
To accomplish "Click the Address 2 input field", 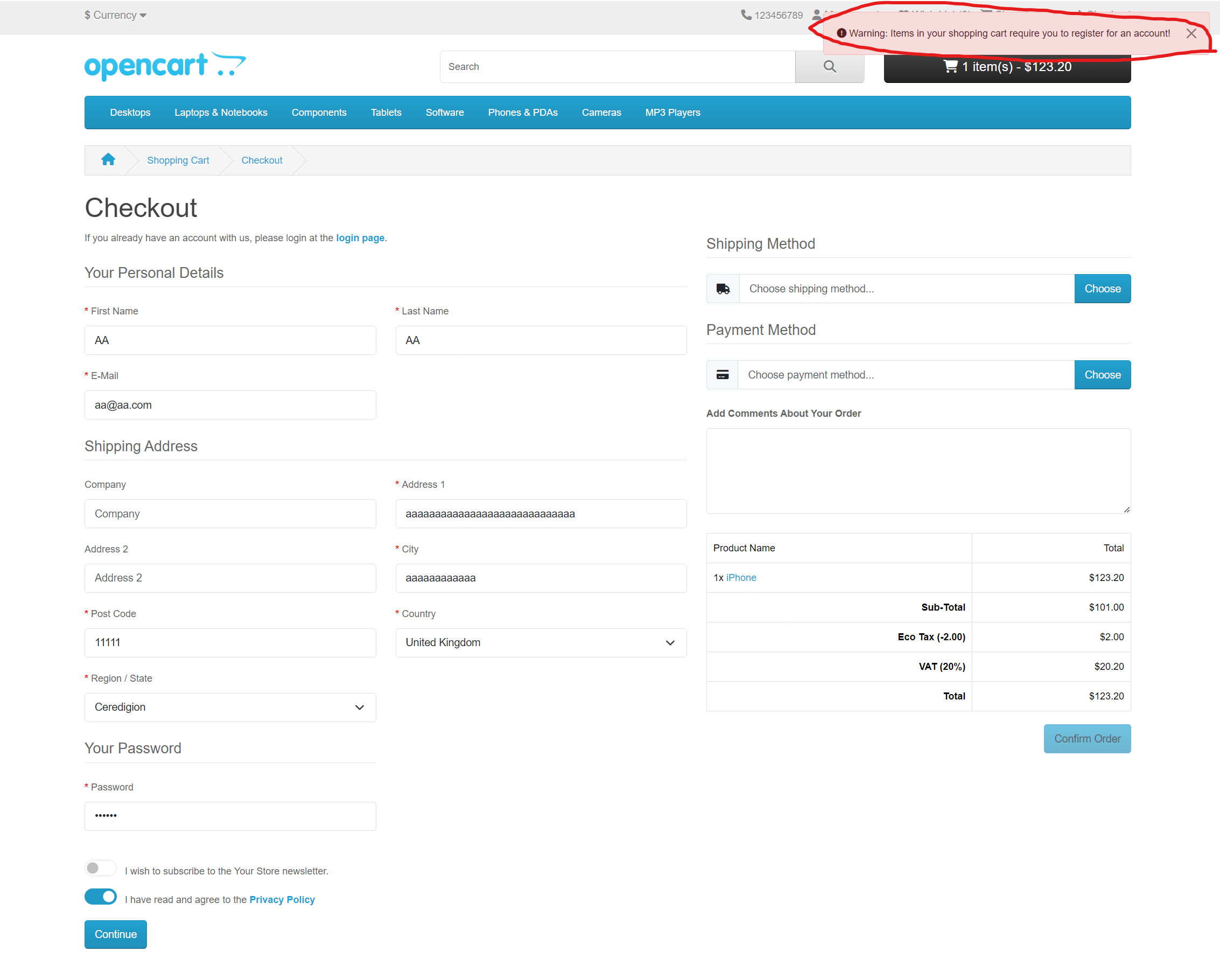I will click(230, 578).
